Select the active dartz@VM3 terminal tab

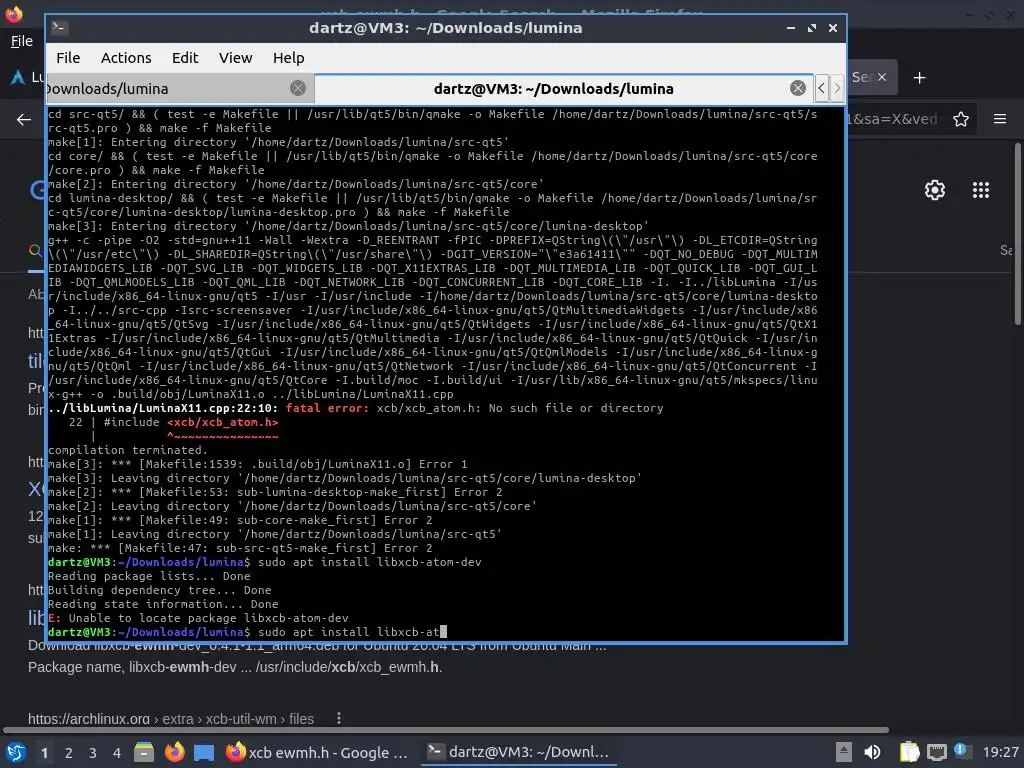[553, 88]
